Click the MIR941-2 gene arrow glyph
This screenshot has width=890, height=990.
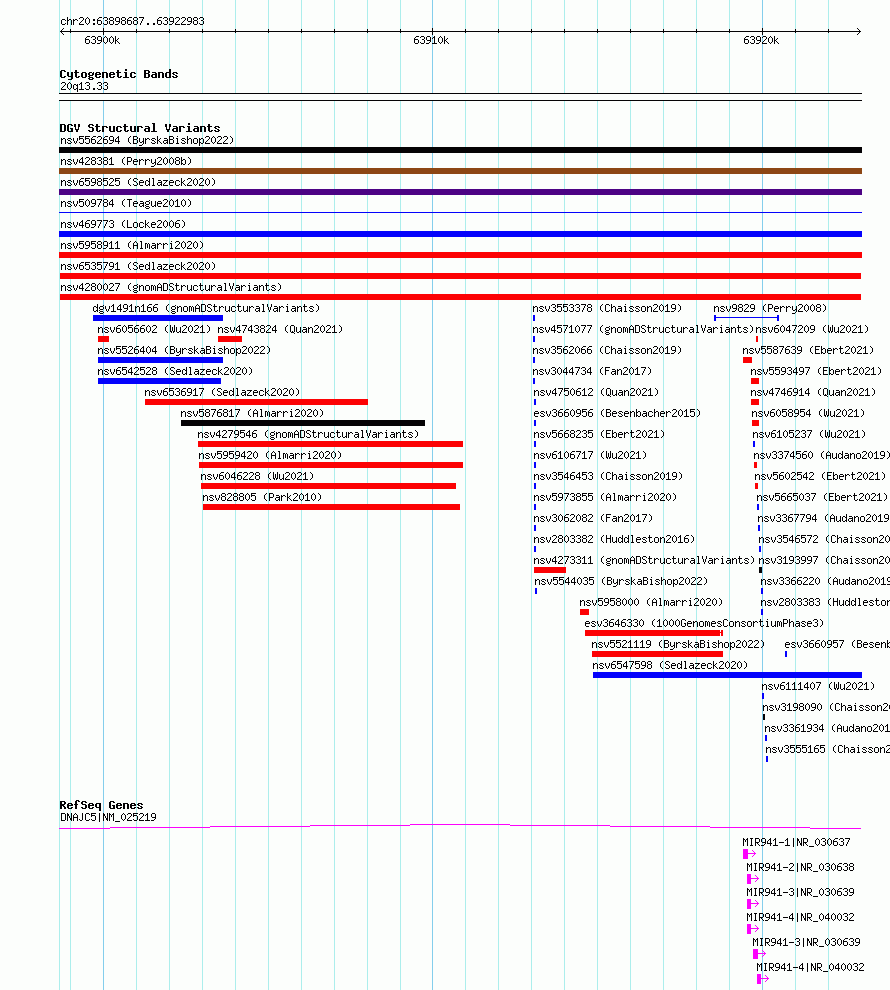[753, 879]
